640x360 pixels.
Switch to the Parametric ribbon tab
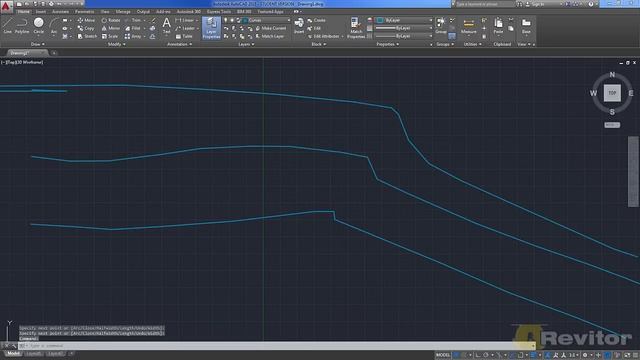point(84,12)
